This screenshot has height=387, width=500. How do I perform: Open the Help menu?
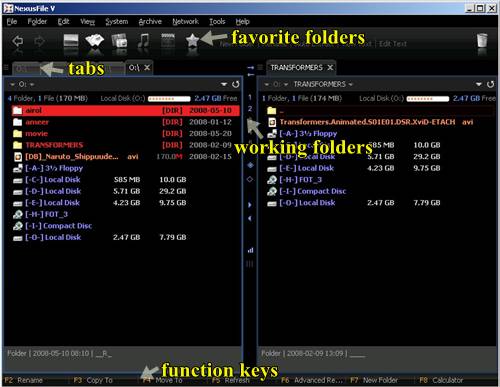click(x=242, y=22)
